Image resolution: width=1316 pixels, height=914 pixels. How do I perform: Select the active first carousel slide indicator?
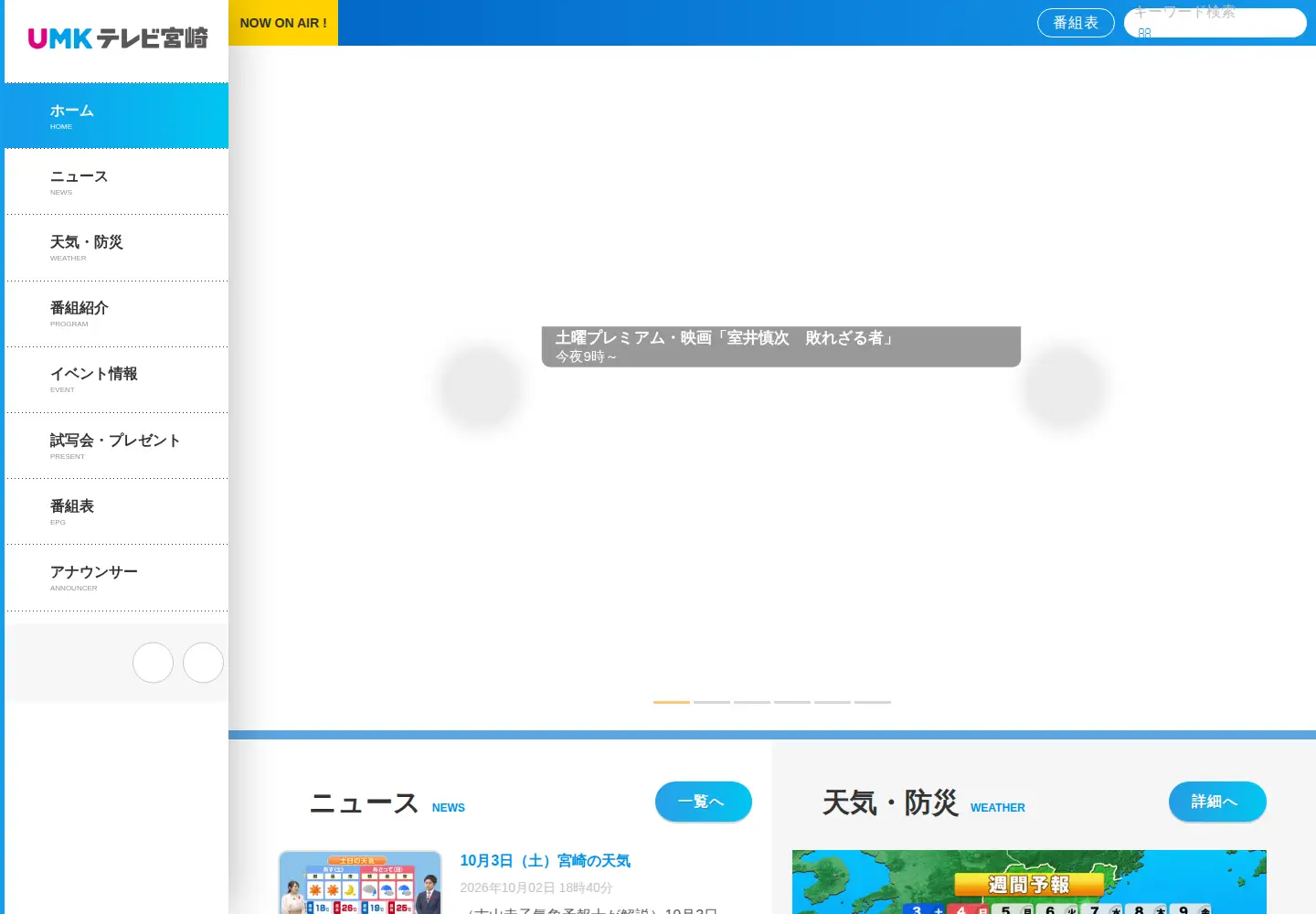(672, 702)
